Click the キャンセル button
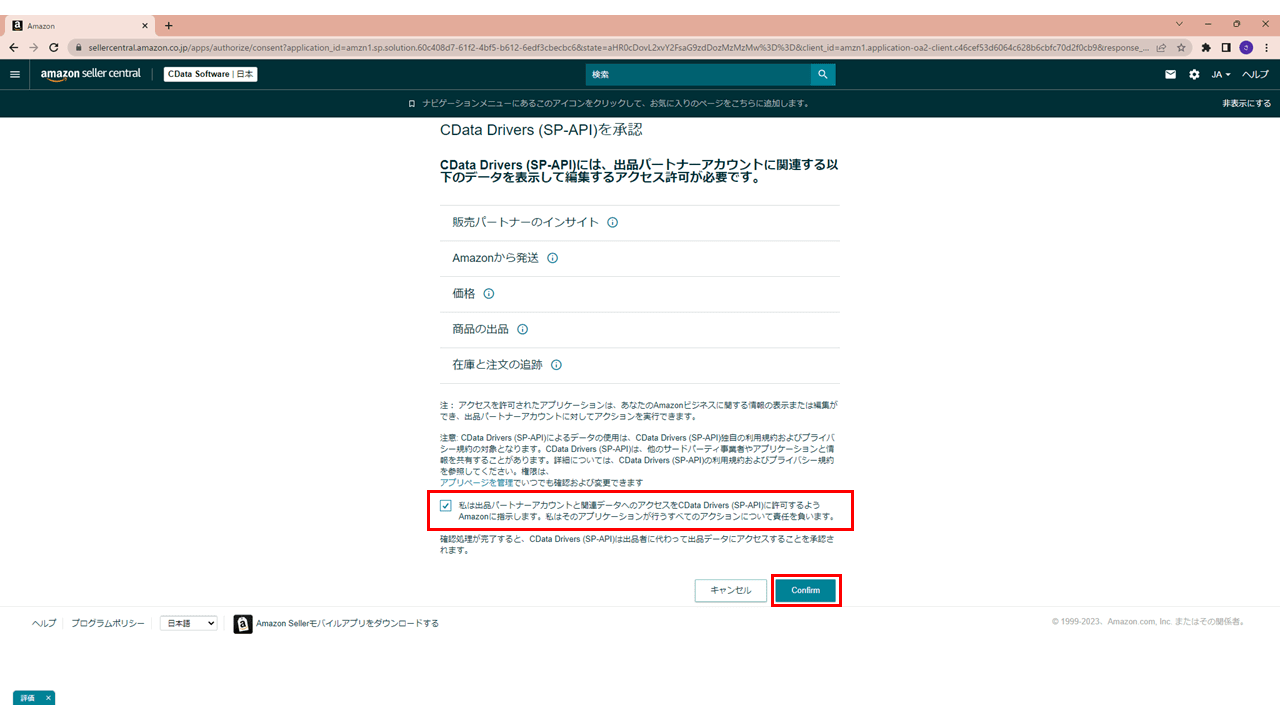1280x720 pixels. coord(731,590)
